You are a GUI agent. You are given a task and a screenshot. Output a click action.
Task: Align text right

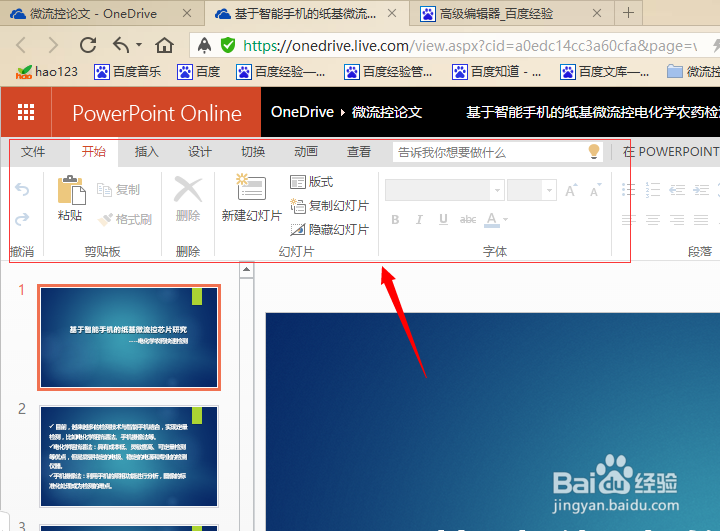[677, 220]
